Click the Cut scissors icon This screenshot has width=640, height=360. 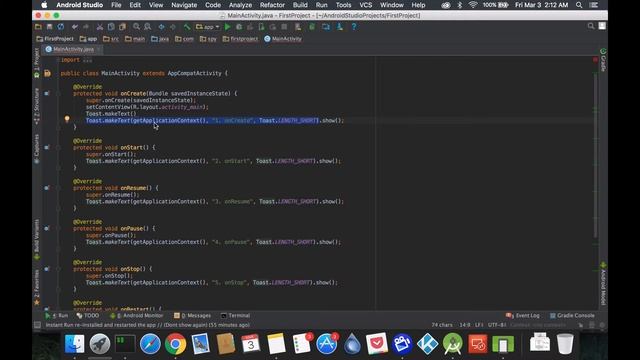click(100, 27)
